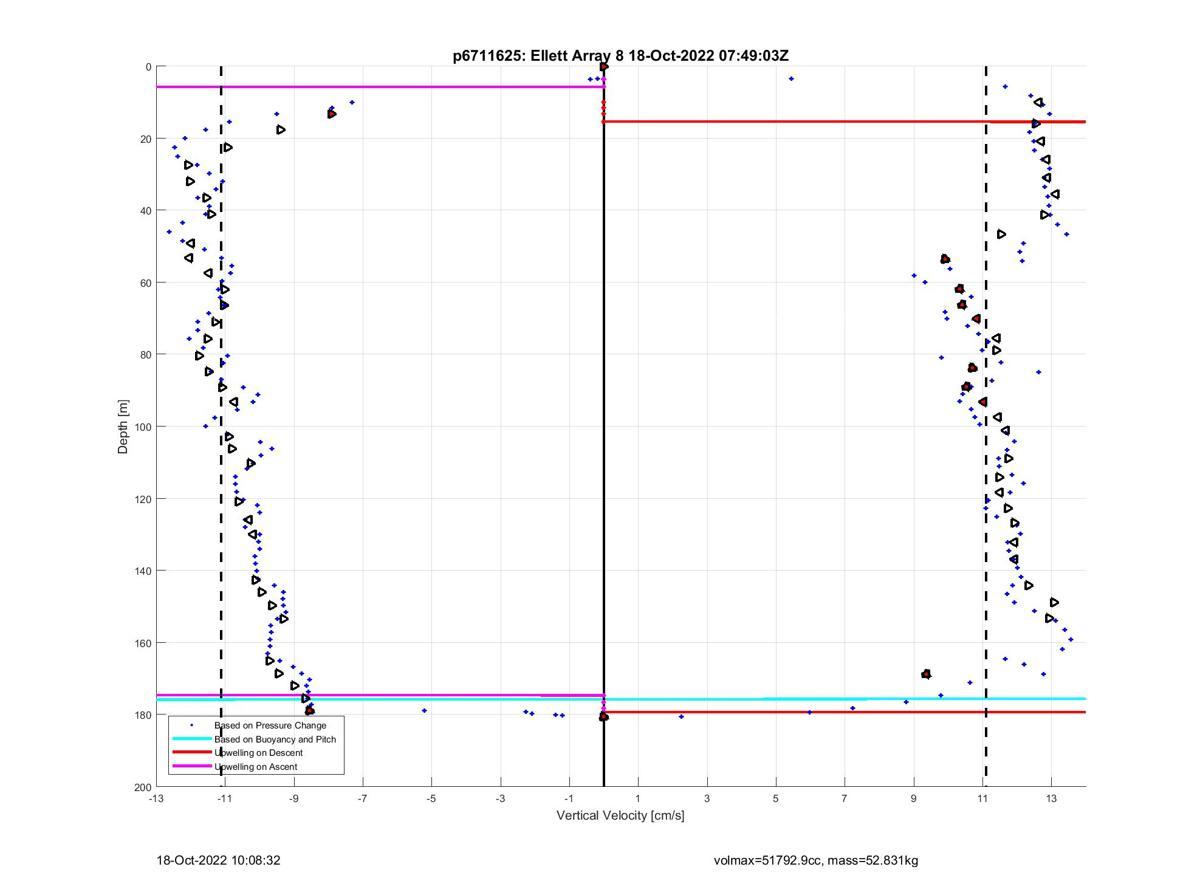
Task: Click depth axis tick label 60
Action: click(145, 283)
